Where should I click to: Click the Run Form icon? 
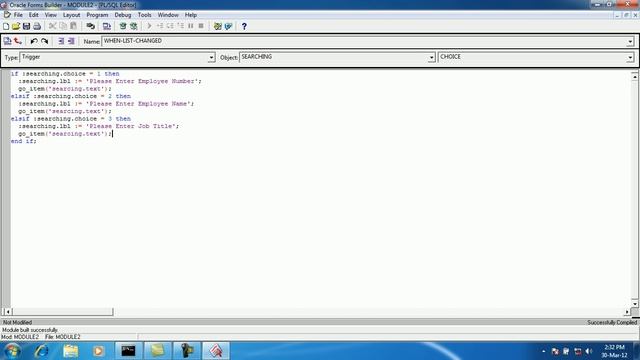coord(107,26)
